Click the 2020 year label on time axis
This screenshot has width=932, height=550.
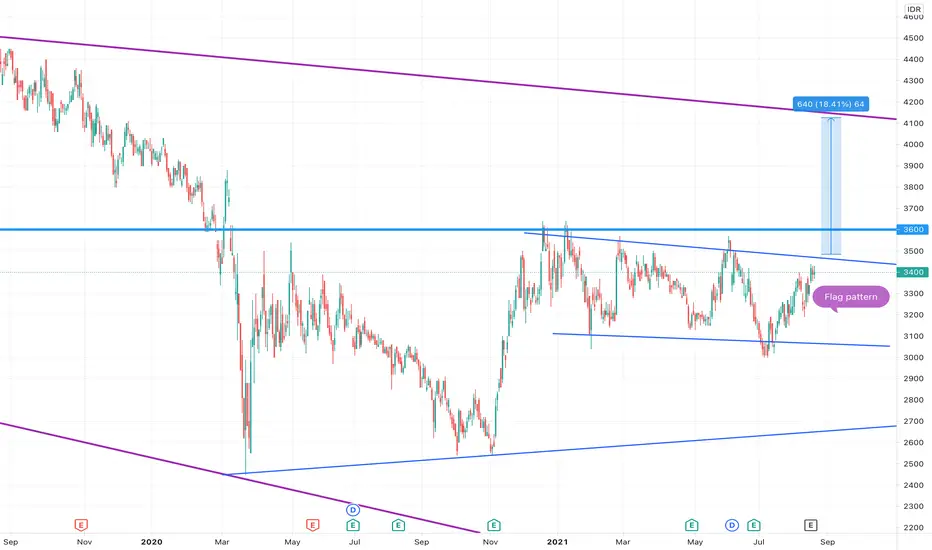click(x=152, y=542)
